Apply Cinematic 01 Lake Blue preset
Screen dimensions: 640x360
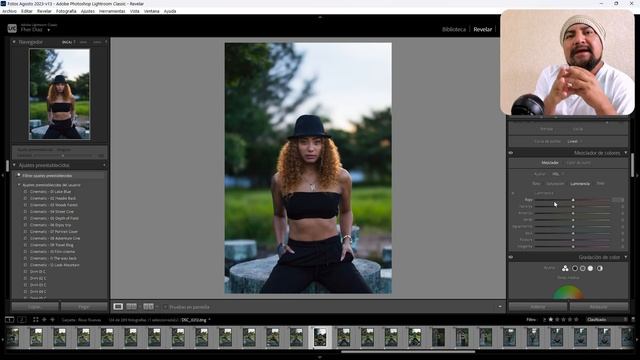[x=50, y=191]
